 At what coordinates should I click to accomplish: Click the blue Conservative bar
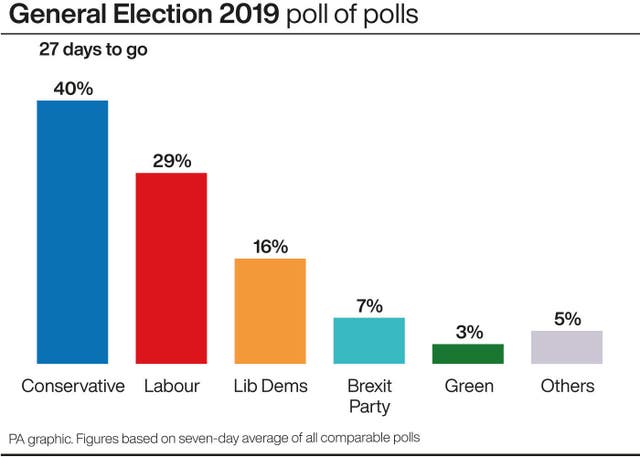coord(73,232)
